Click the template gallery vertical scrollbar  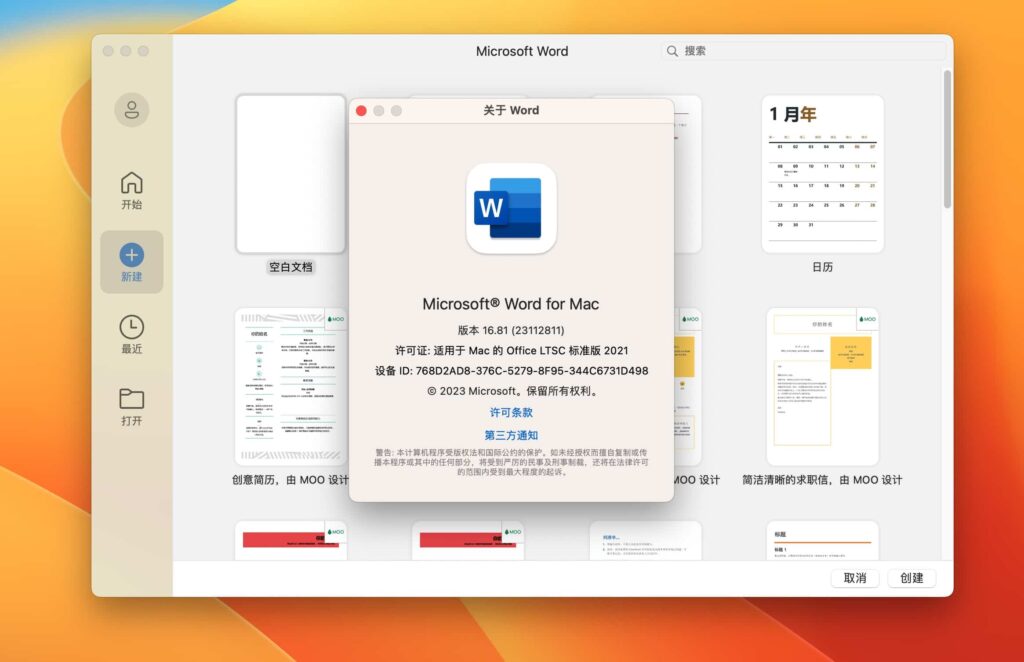[x=947, y=140]
